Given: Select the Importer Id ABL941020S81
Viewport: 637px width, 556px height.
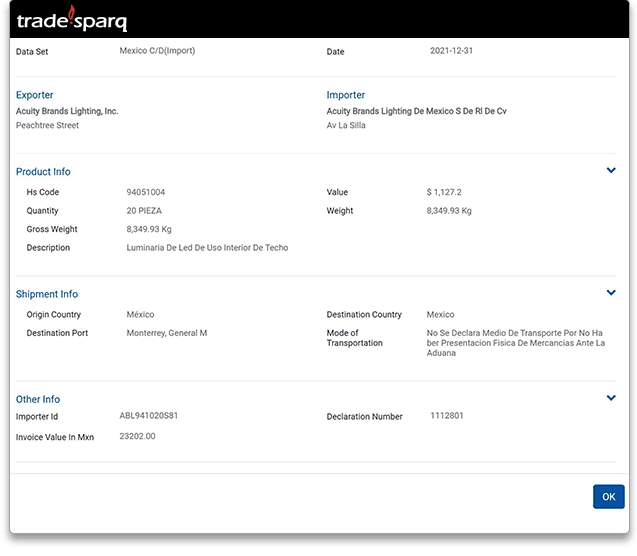Looking at the screenshot, I should (x=149, y=415).
